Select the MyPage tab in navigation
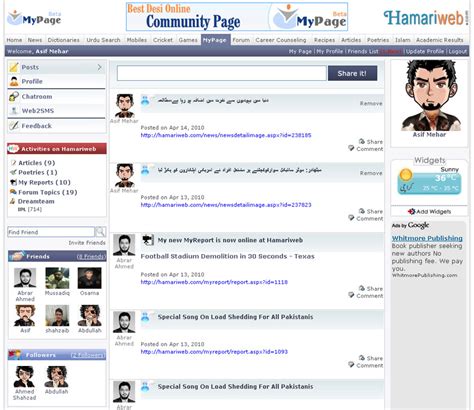 (x=215, y=40)
